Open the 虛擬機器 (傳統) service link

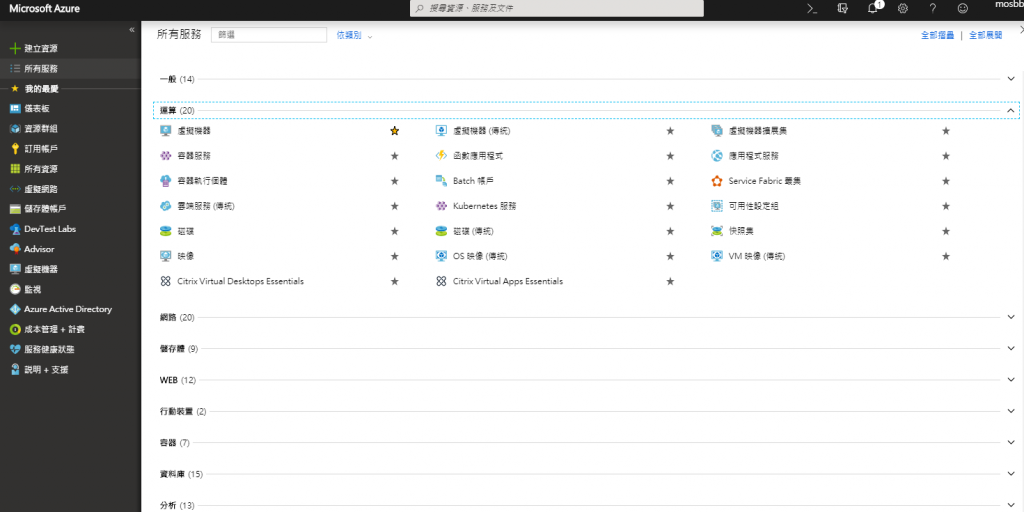(482, 131)
